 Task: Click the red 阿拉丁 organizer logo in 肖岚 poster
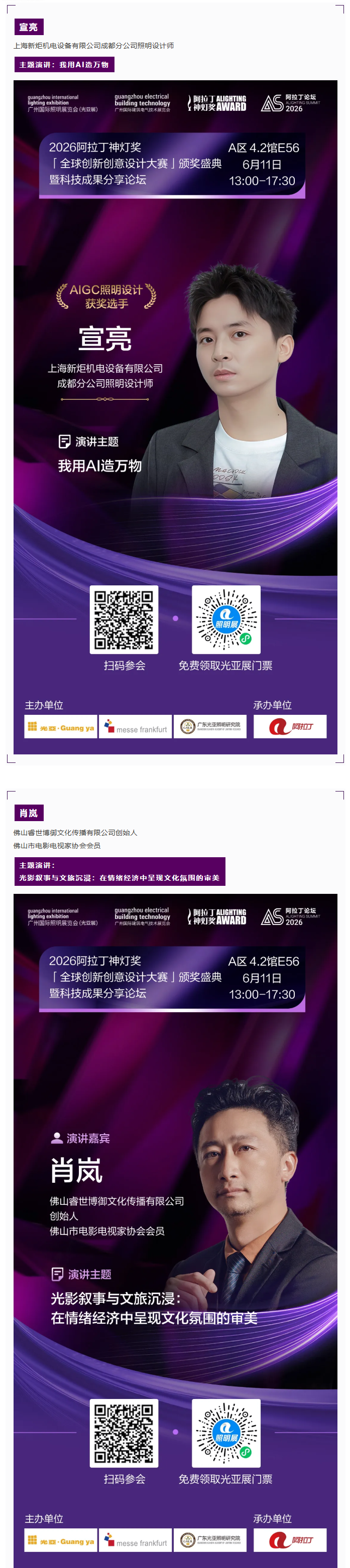click(x=290, y=1540)
